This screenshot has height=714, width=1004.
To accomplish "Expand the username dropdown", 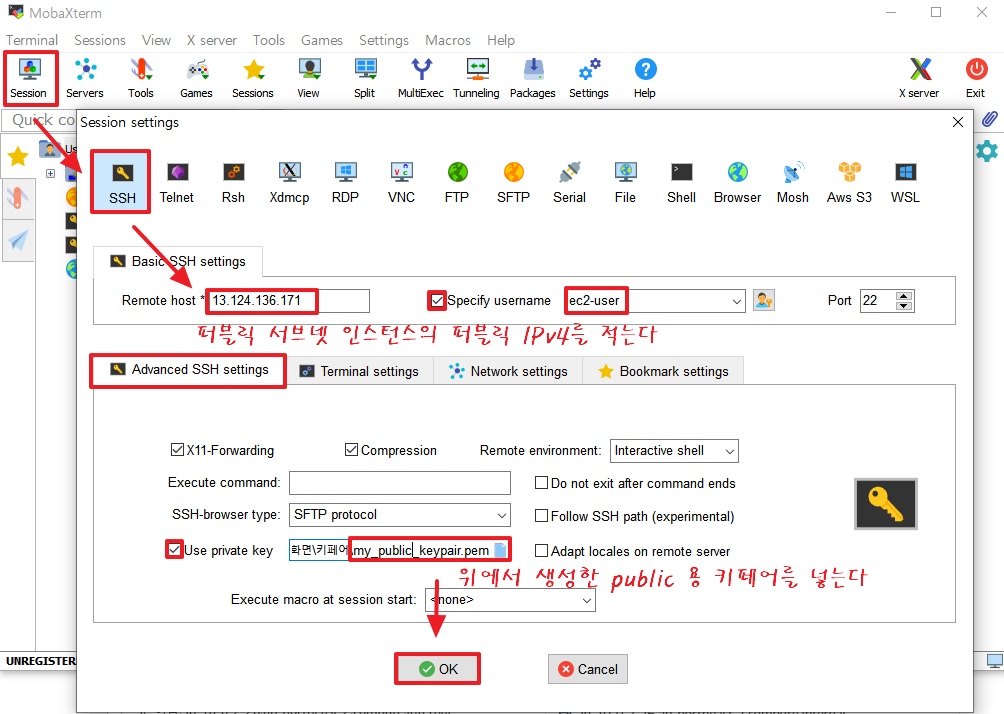I will point(736,301).
